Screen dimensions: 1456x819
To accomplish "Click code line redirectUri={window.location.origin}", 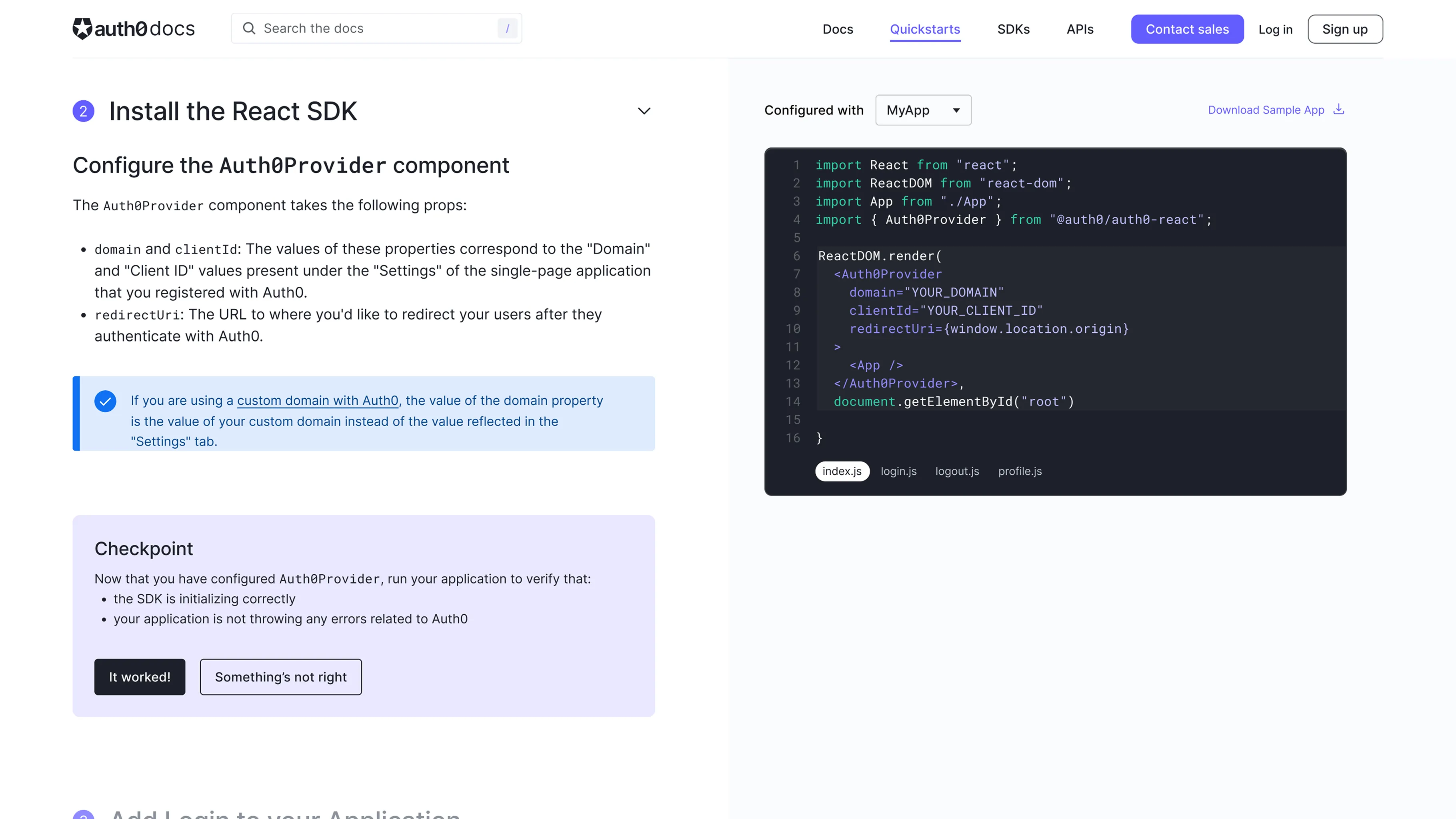I will coord(988,328).
